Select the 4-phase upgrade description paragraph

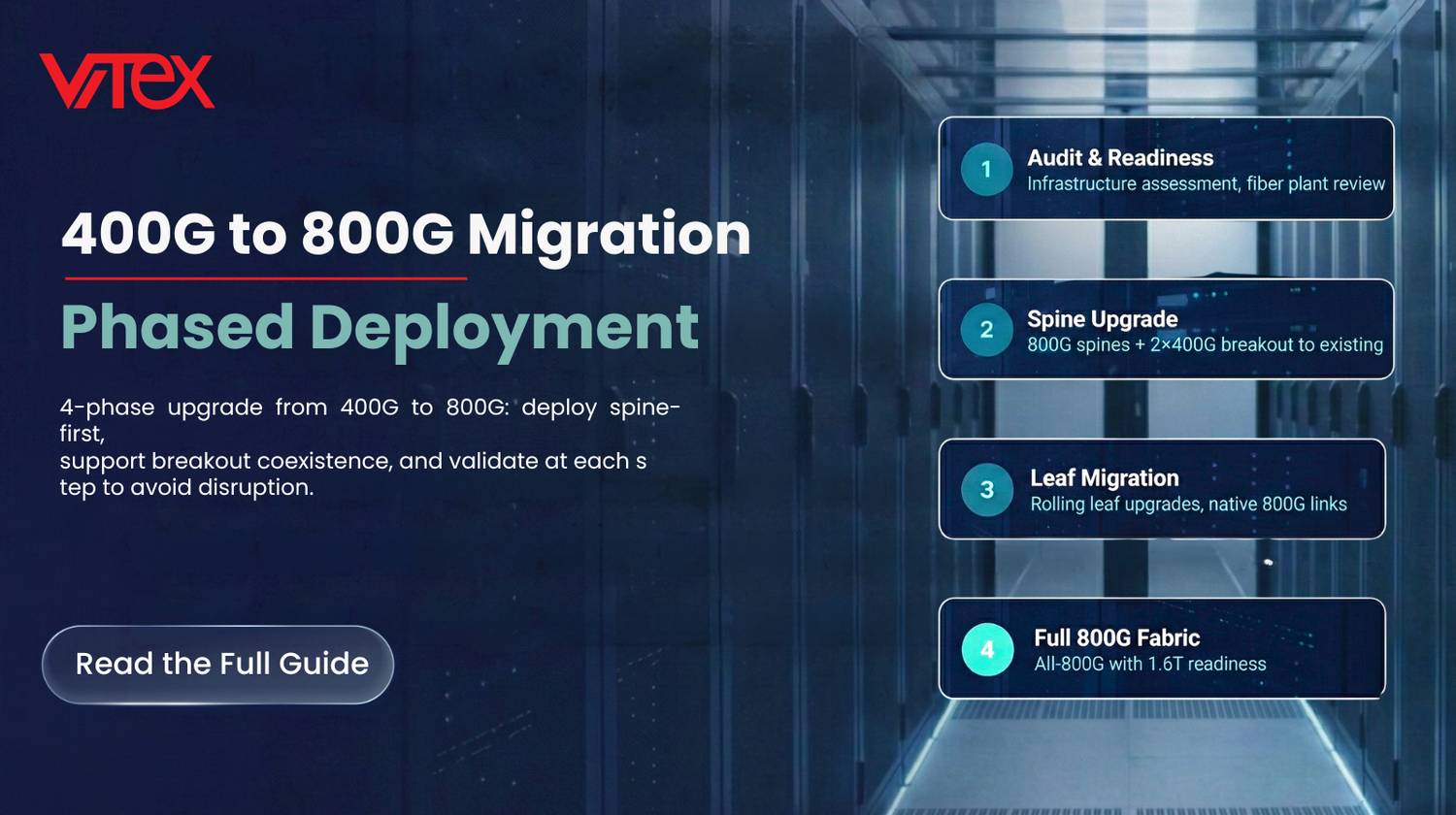369,446
